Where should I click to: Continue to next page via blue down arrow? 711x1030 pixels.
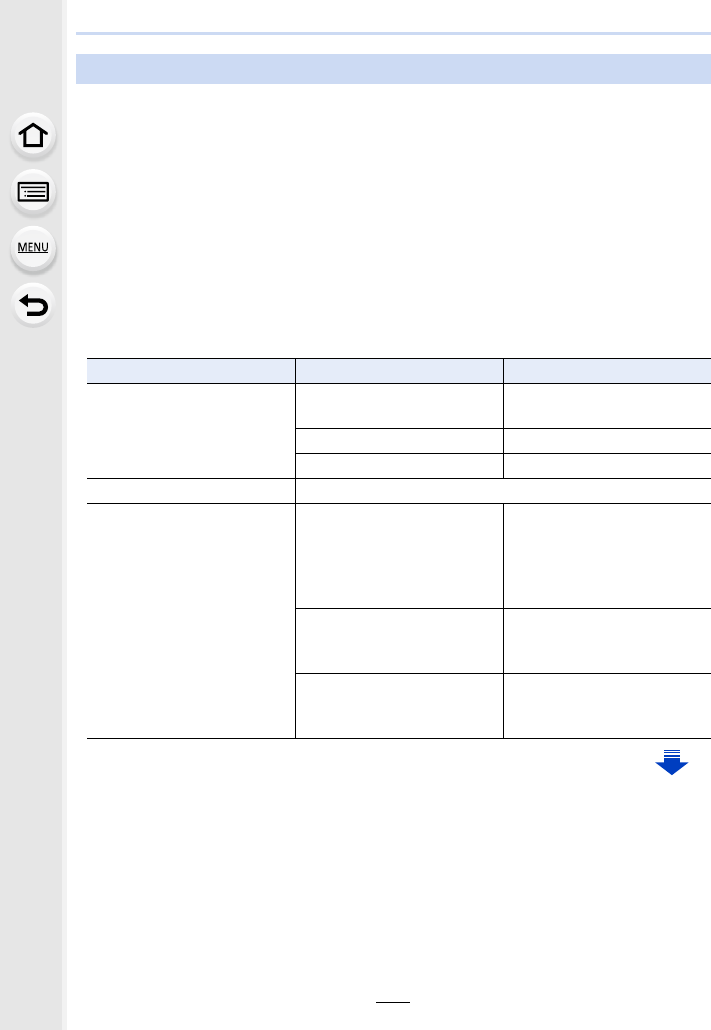671,762
